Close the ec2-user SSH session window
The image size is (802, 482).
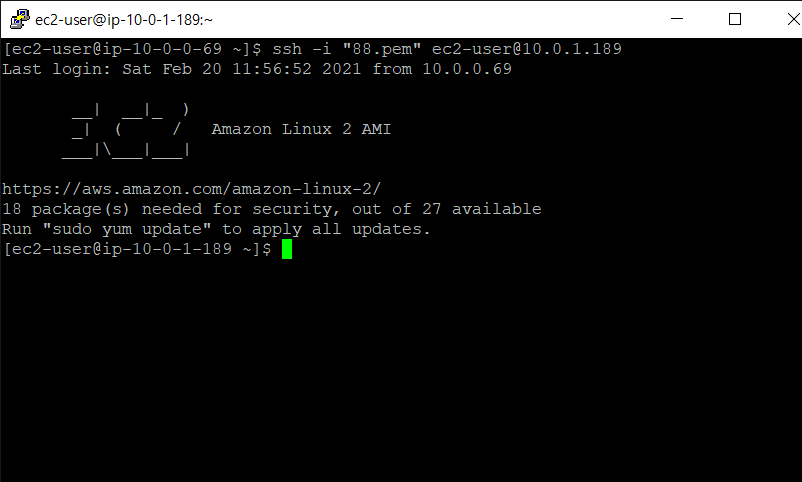click(x=792, y=19)
